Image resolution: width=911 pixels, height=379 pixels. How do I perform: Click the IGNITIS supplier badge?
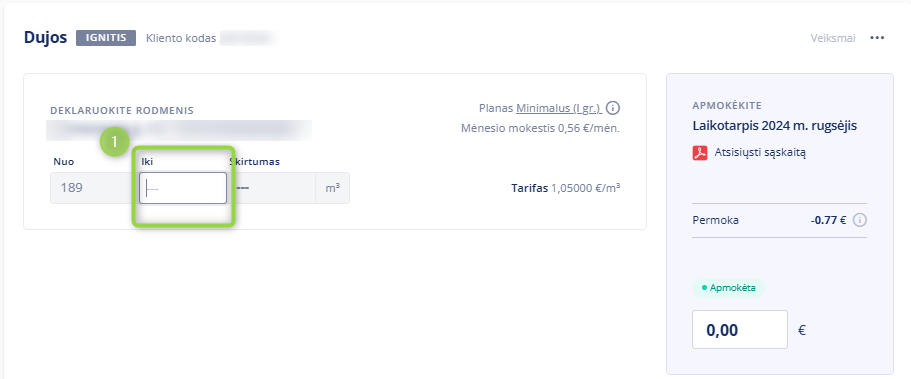(106, 38)
